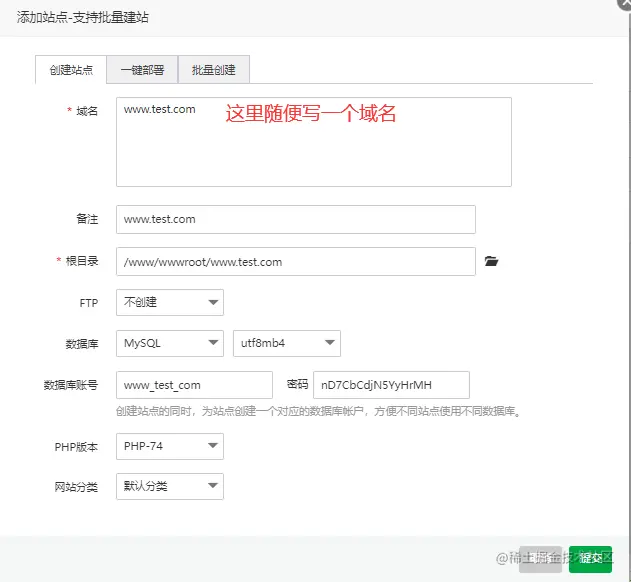This screenshot has height=582, width=631.
Task: Click the gray cancel button beside 提交
Action: coord(540,559)
